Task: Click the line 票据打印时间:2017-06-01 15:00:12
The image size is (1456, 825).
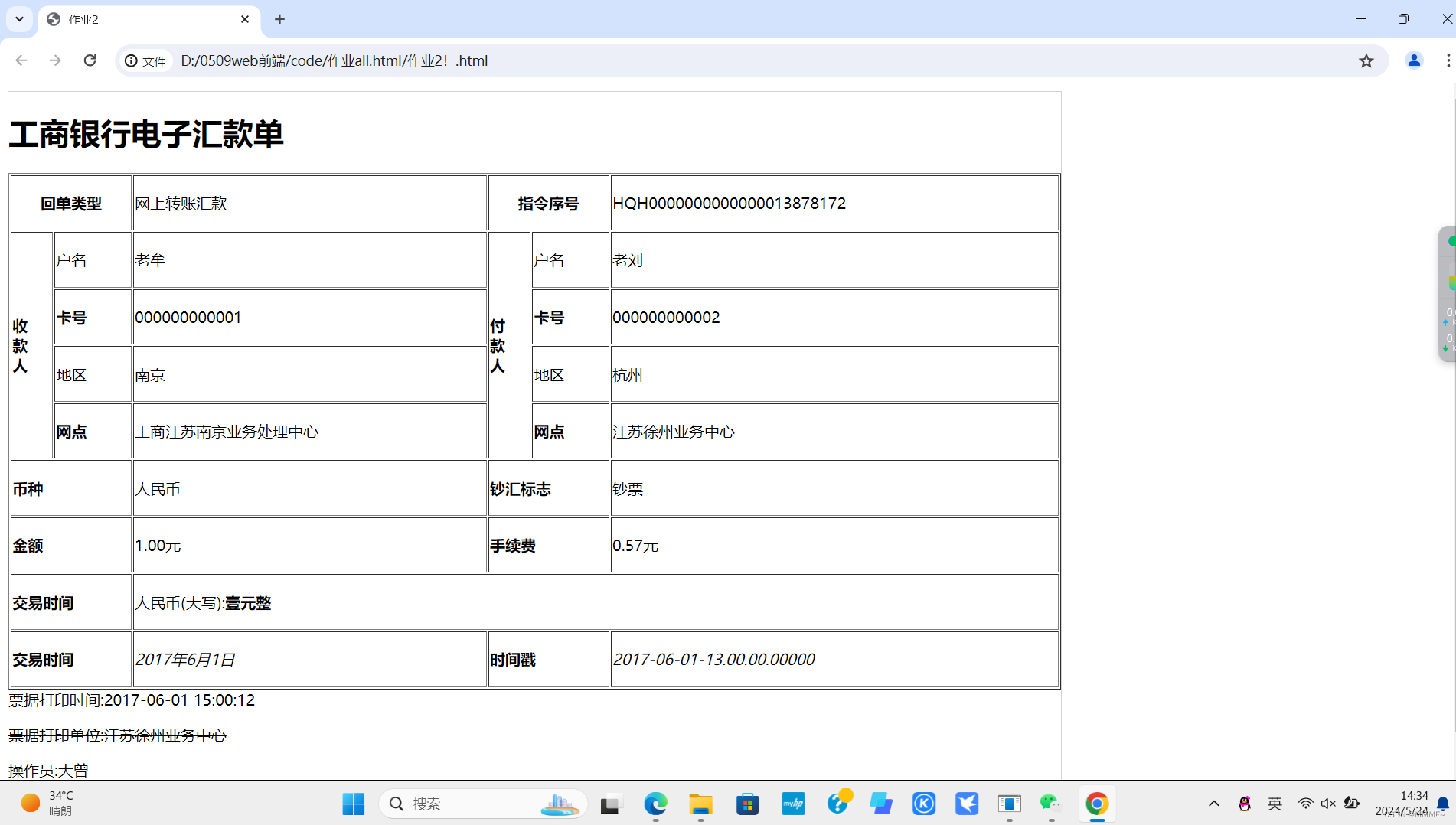Action: (132, 700)
